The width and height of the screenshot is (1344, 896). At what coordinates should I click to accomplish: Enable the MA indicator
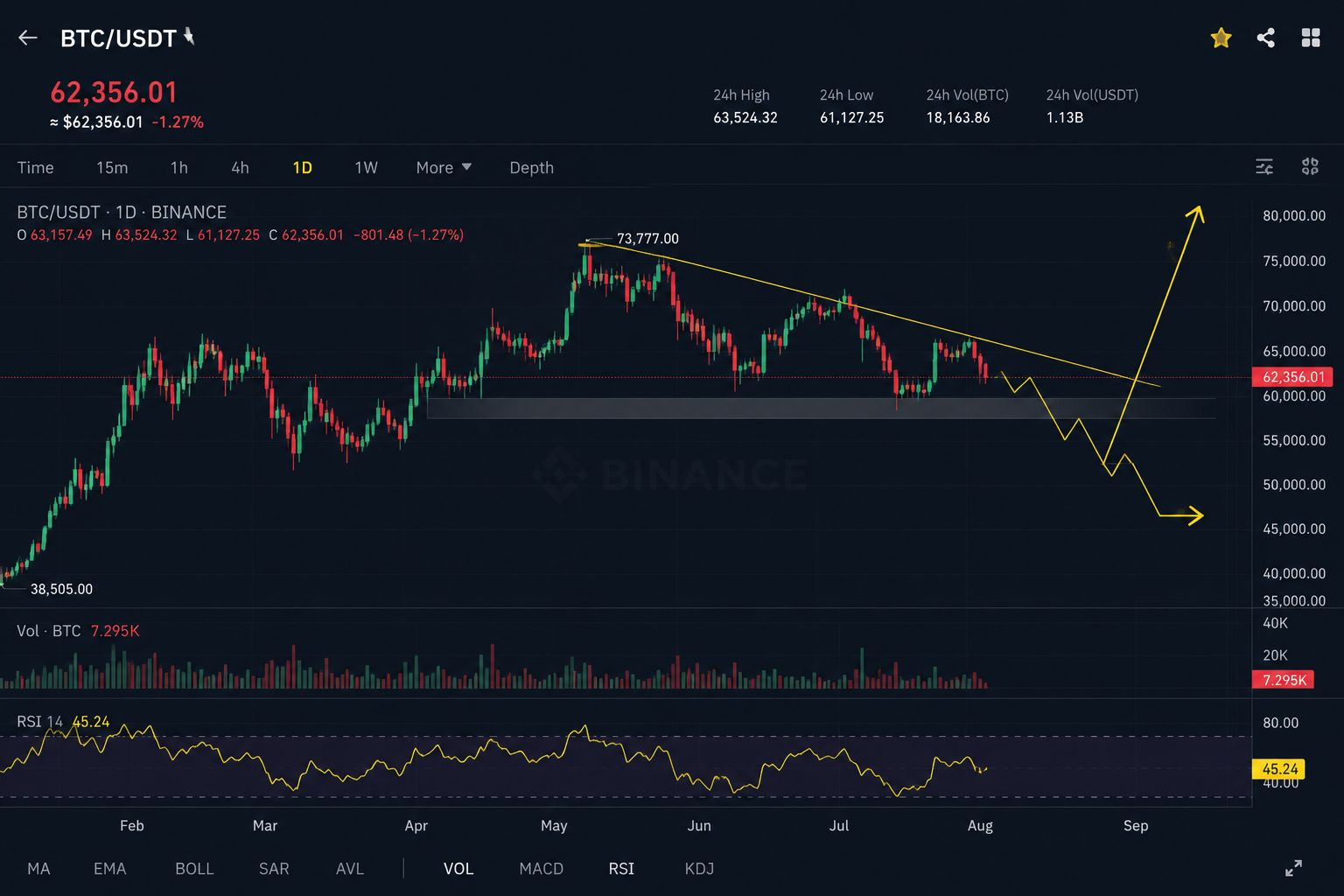38,869
